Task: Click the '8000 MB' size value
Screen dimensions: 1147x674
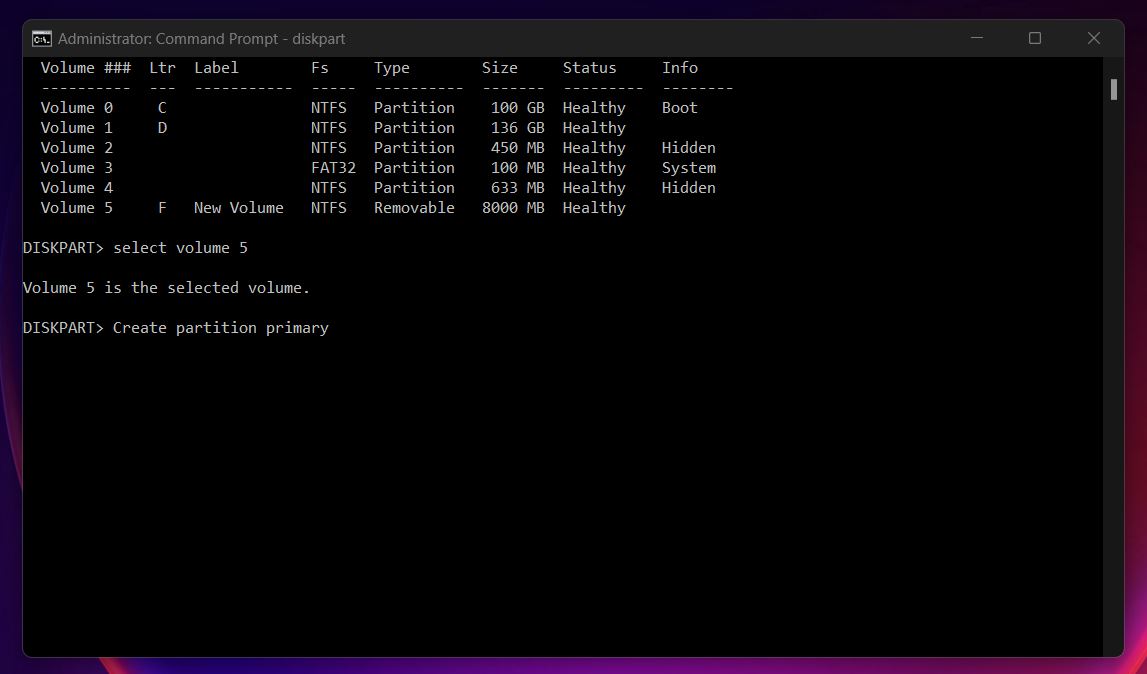Action: (513, 208)
